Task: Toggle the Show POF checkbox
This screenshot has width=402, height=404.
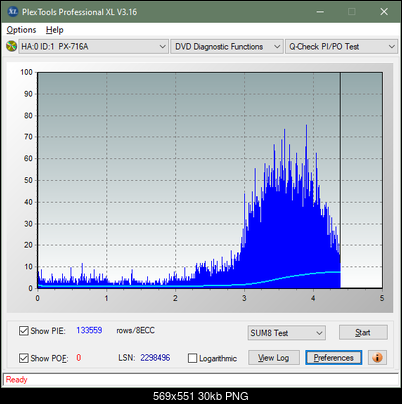Action: pyautogui.click(x=24, y=358)
